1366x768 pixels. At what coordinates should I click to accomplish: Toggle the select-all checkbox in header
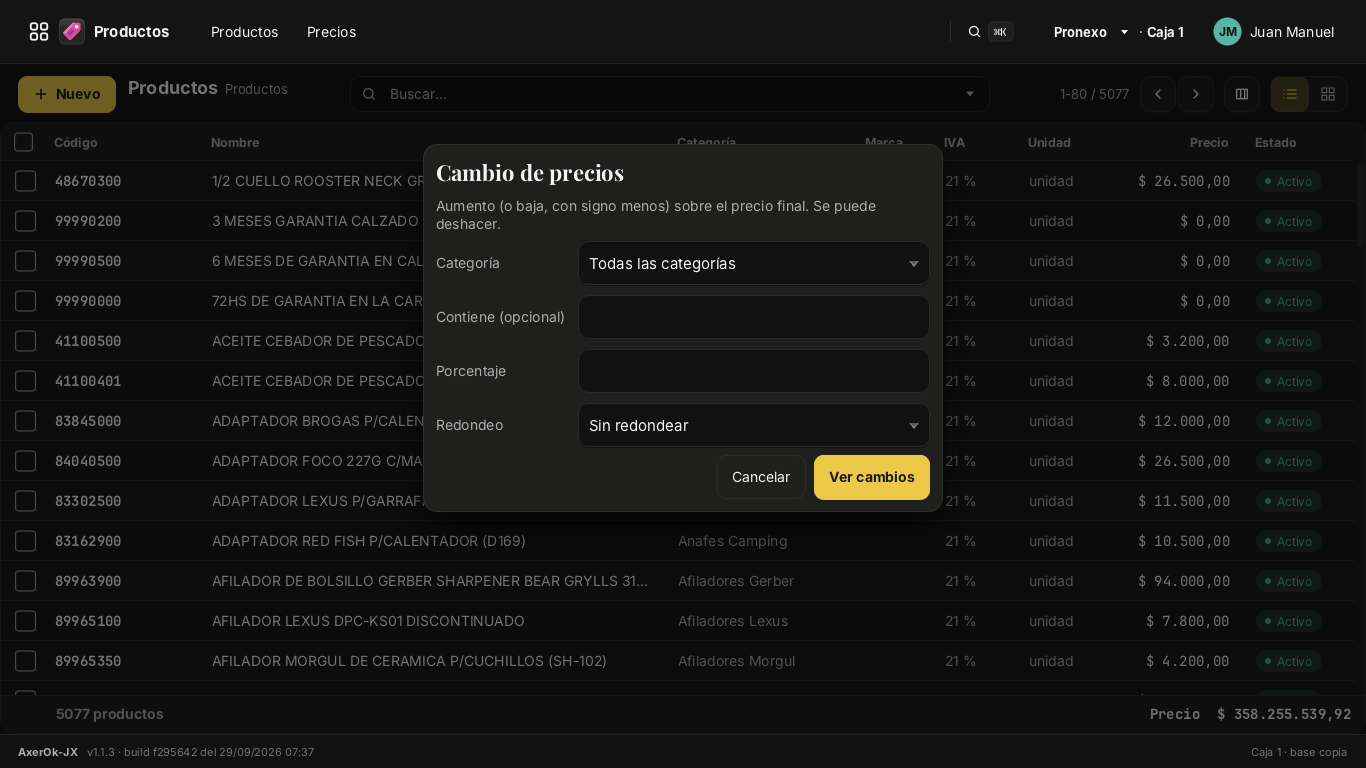click(24, 142)
